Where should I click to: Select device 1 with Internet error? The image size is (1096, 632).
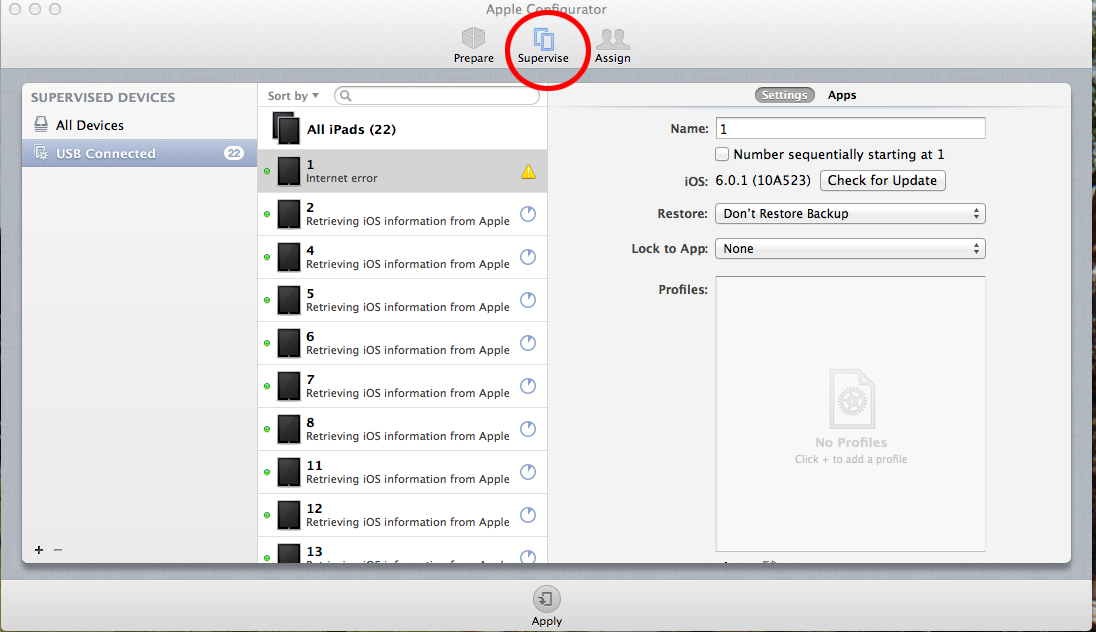pos(403,171)
